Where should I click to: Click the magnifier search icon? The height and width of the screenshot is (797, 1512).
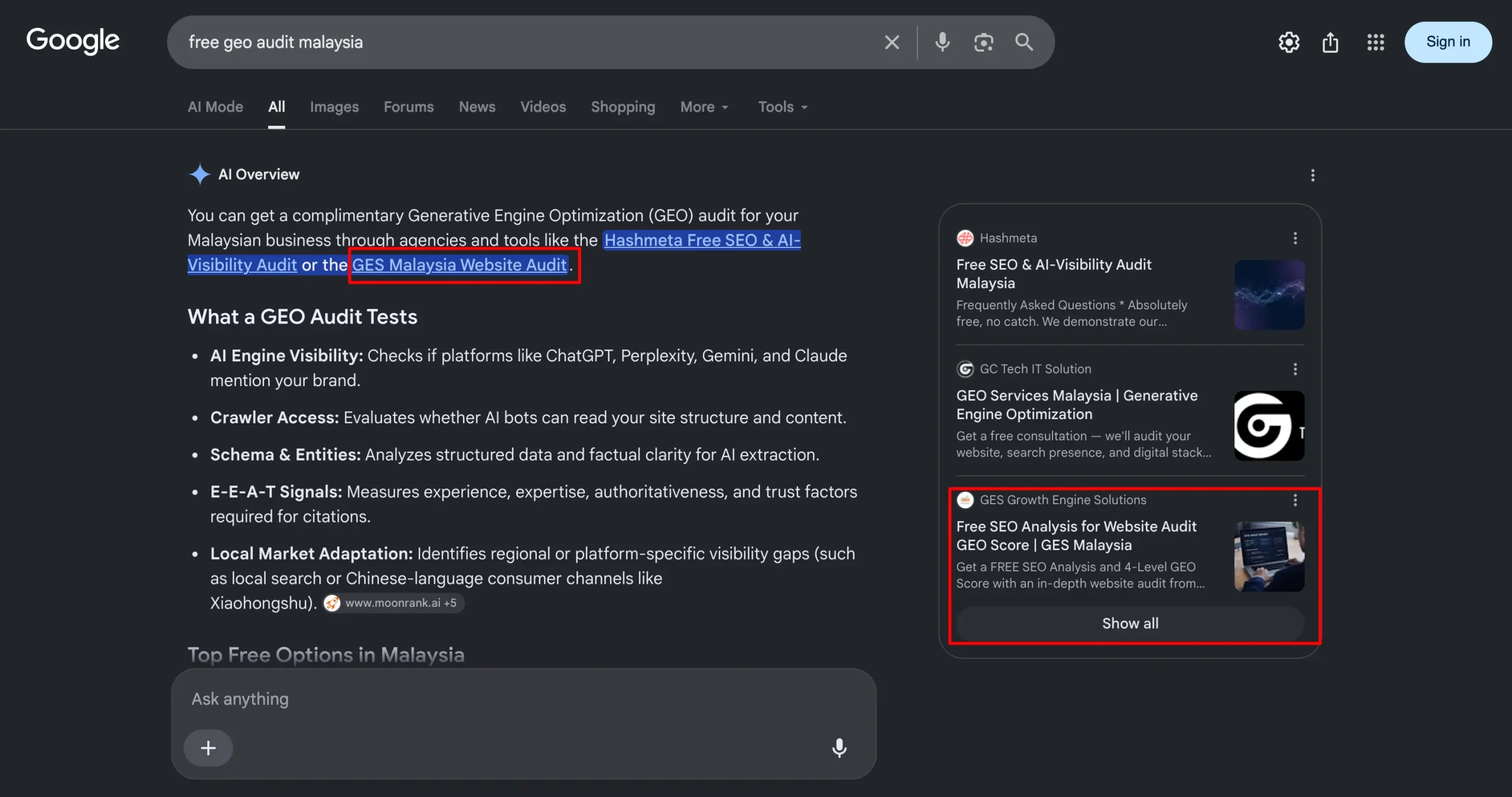coord(1024,42)
